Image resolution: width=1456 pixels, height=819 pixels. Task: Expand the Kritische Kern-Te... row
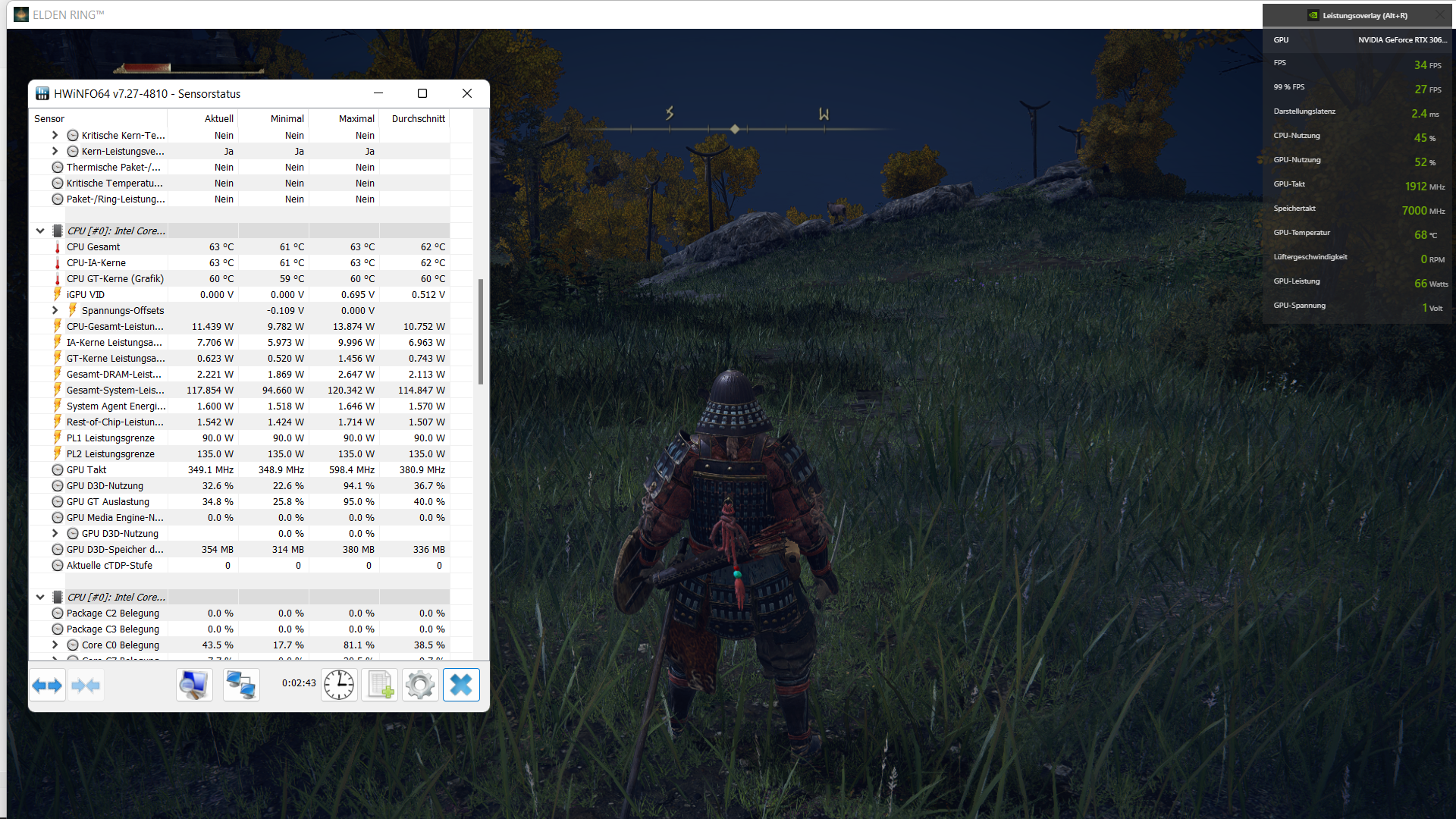click(55, 135)
